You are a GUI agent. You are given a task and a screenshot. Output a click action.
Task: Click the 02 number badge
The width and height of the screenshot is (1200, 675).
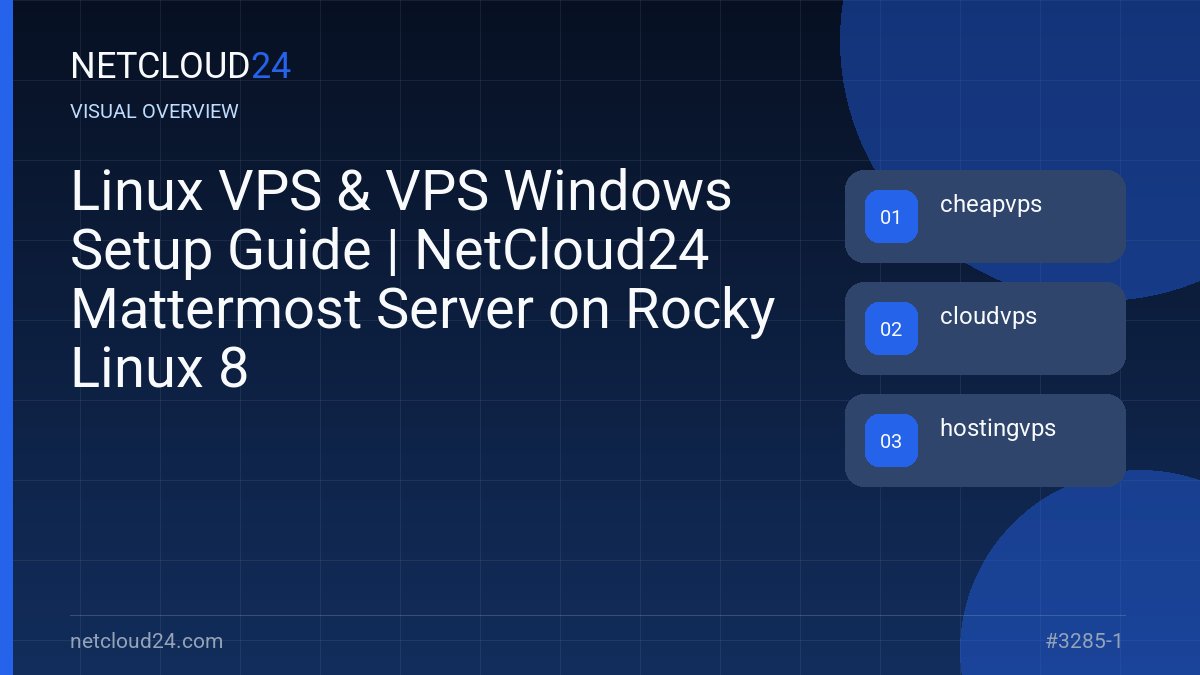coord(891,329)
